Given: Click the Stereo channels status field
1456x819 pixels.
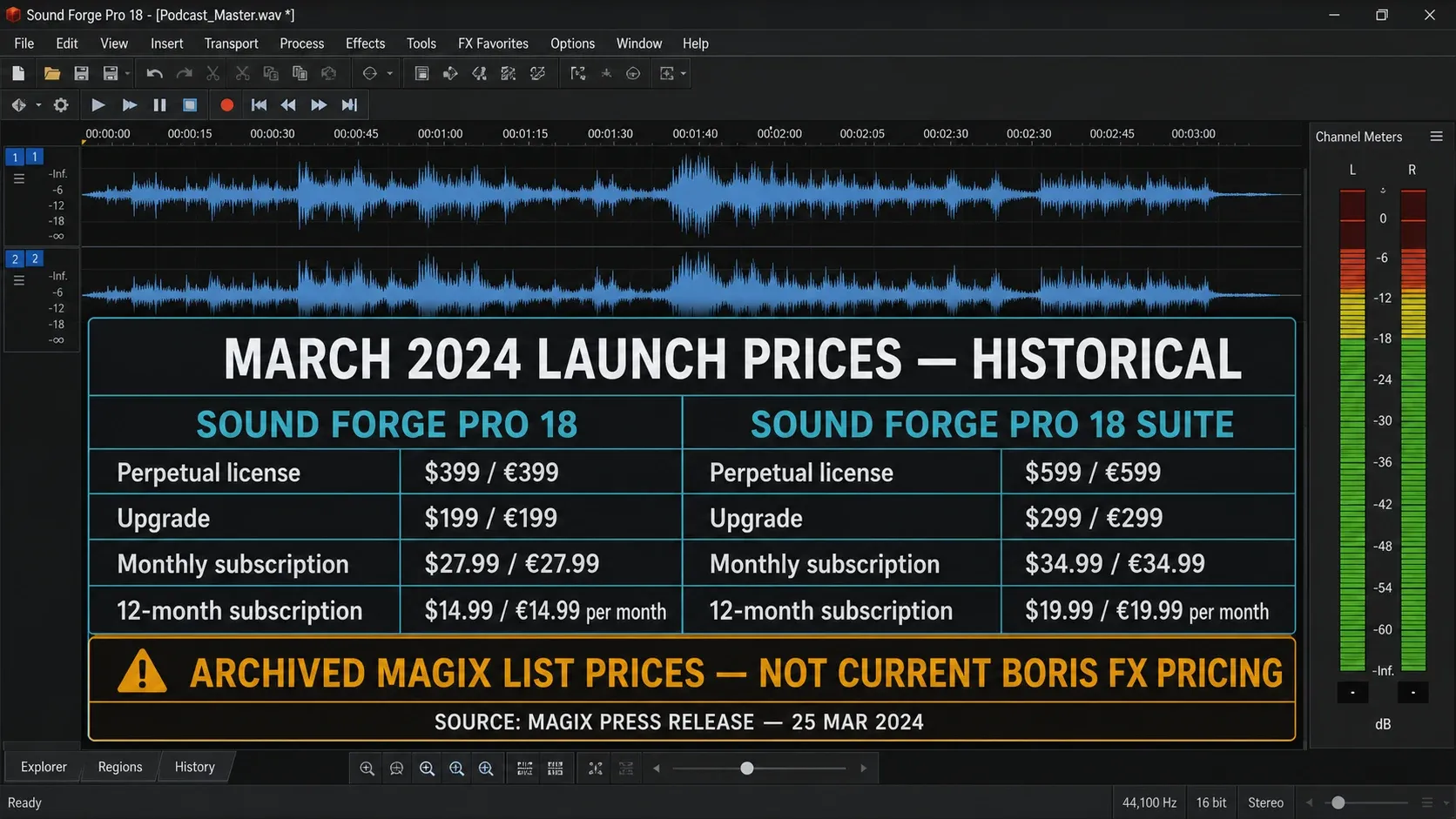Looking at the screenshot, I should tap(1265, 802).
